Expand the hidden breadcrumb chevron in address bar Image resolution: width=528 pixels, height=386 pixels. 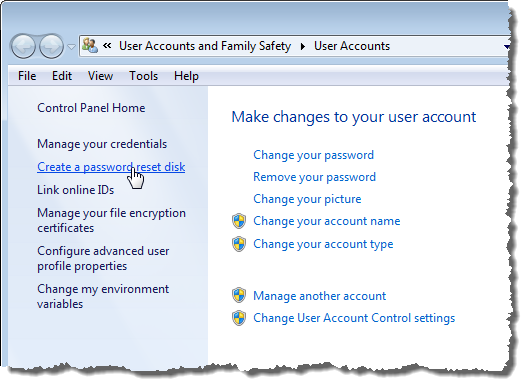coord(107,45)
